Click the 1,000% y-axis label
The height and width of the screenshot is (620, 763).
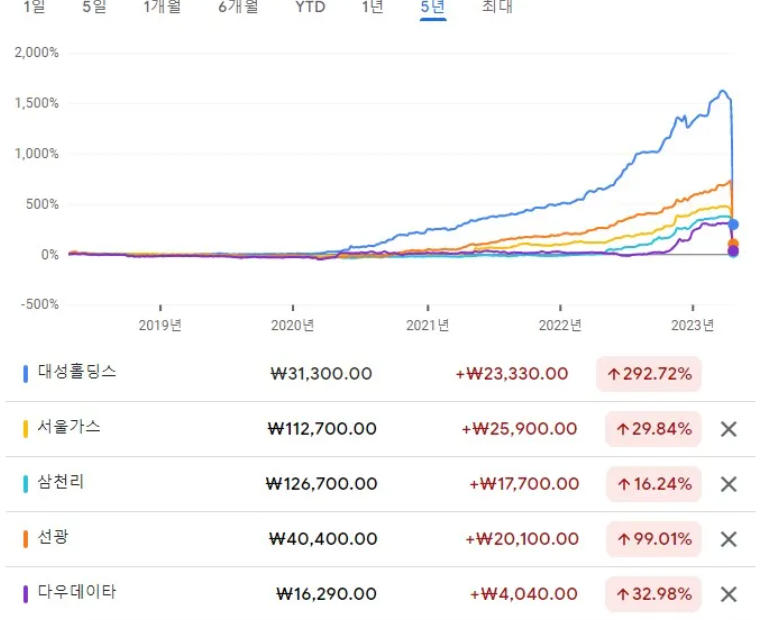click(x=36, y=154)
